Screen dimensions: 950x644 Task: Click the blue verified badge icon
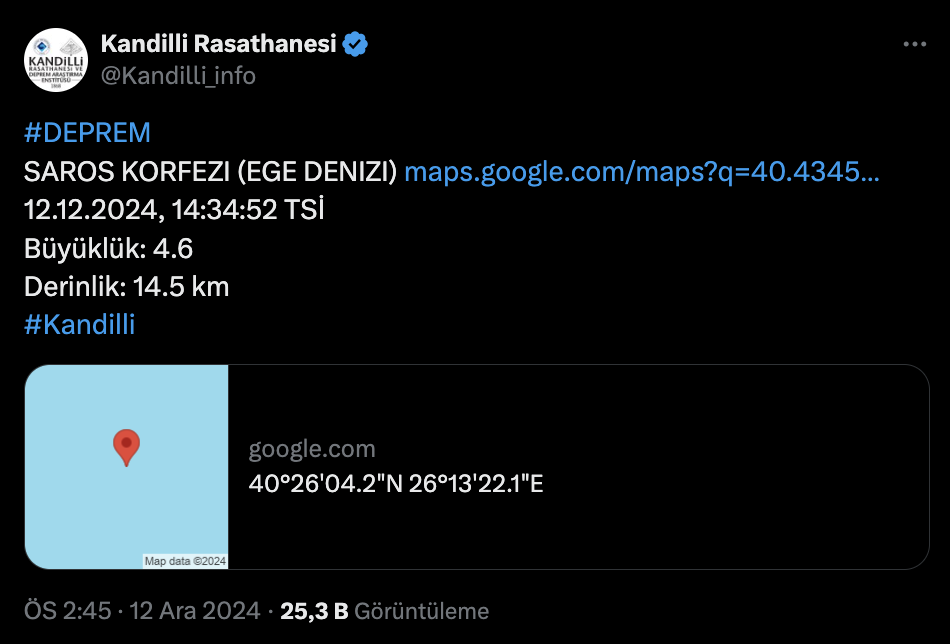pos(355,44)
